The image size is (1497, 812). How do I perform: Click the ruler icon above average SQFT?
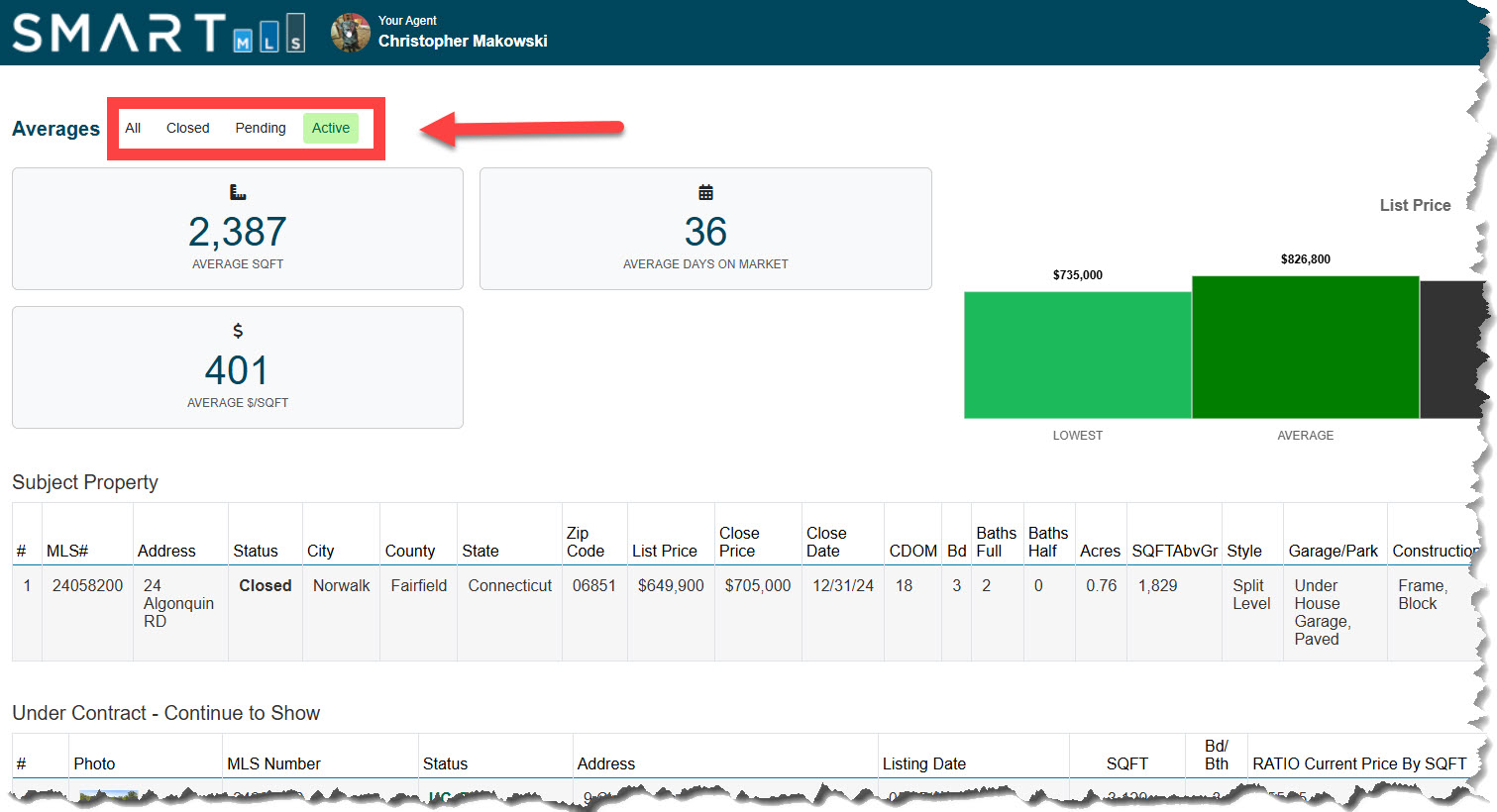[x=238, y=192]
